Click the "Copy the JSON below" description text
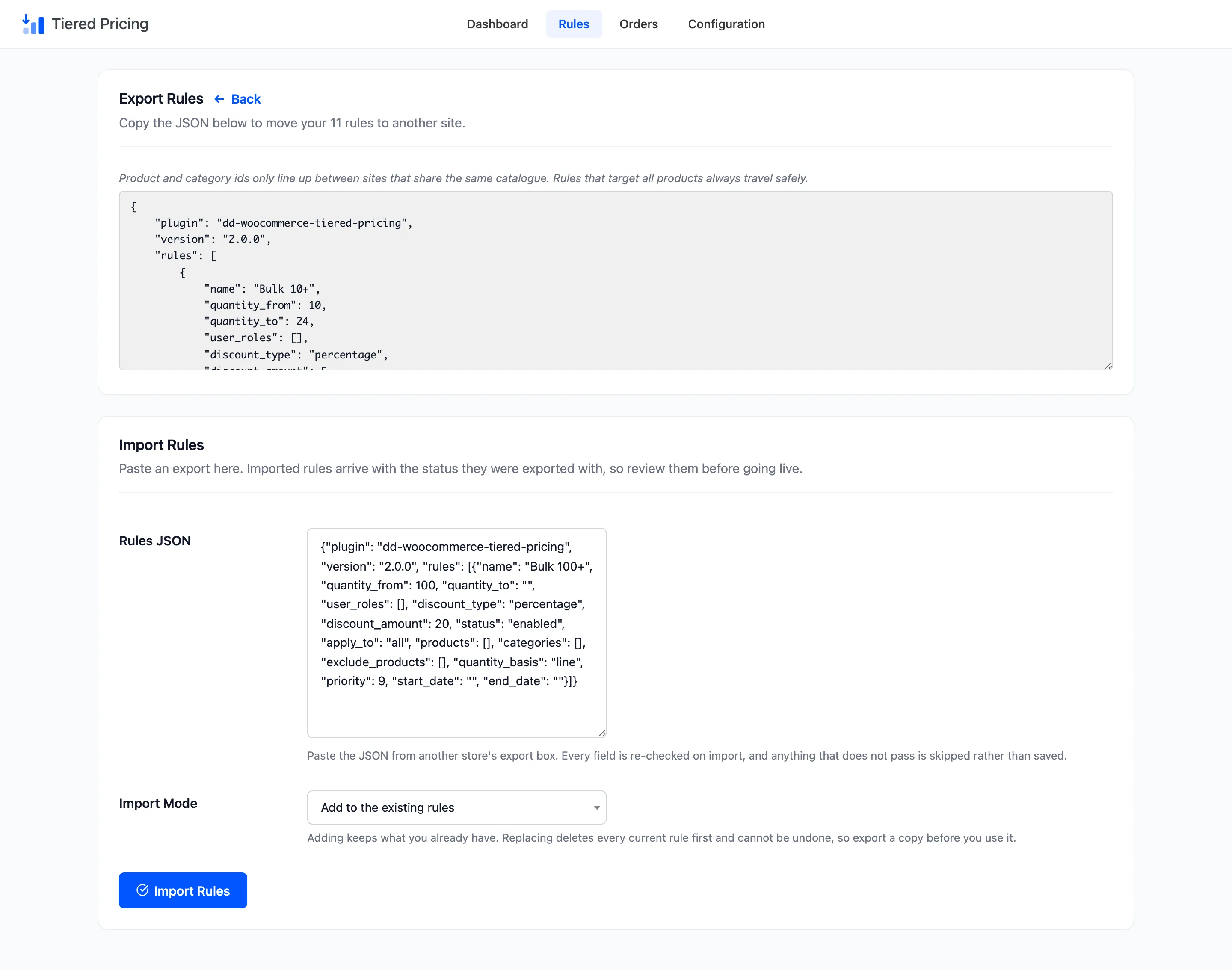 click(292, 123)
